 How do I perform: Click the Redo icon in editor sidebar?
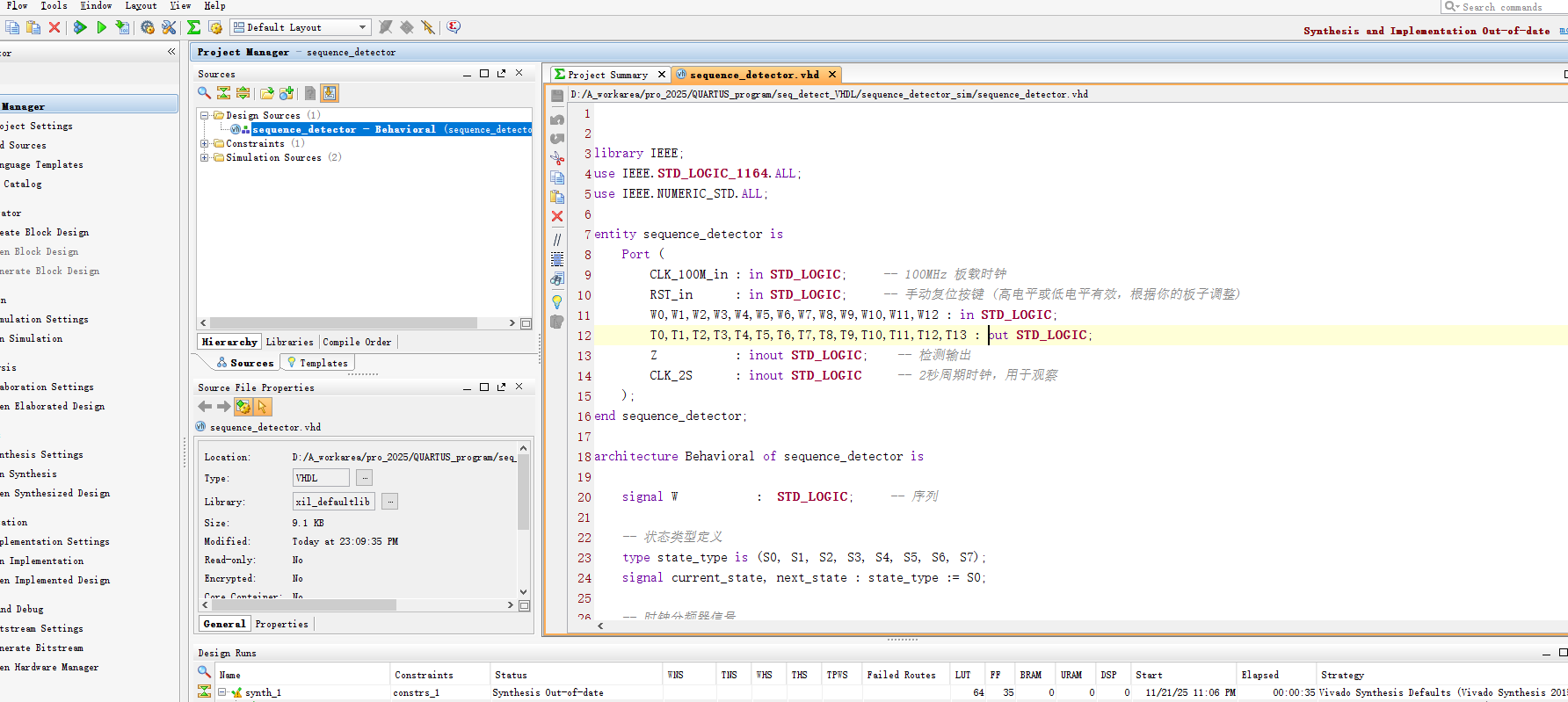pos(557,138)
